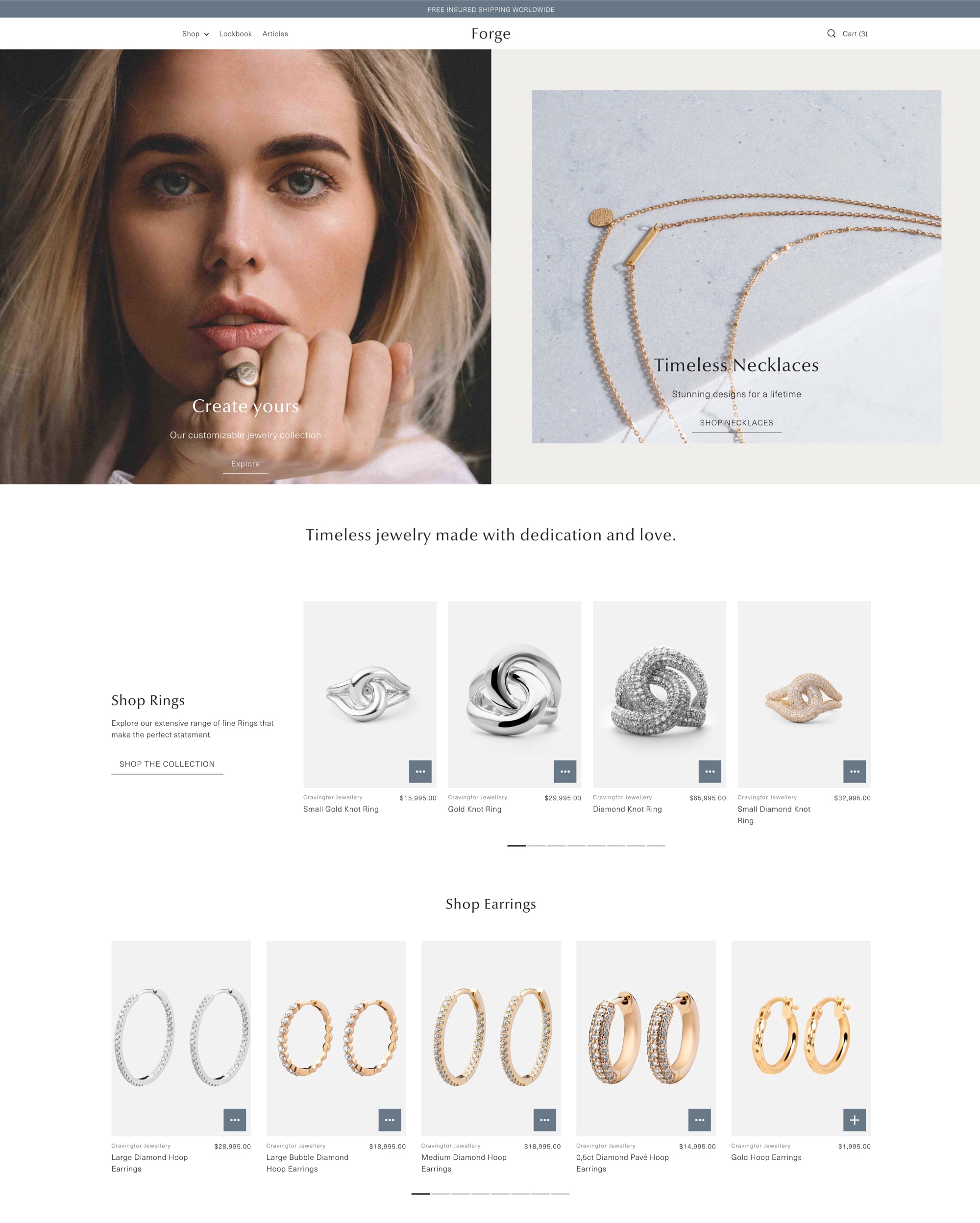The width and height of the screenshot is (980, 1223).
Task: Click SHOP THE COLLECTION for rings
Action: [x=167, y=764]
